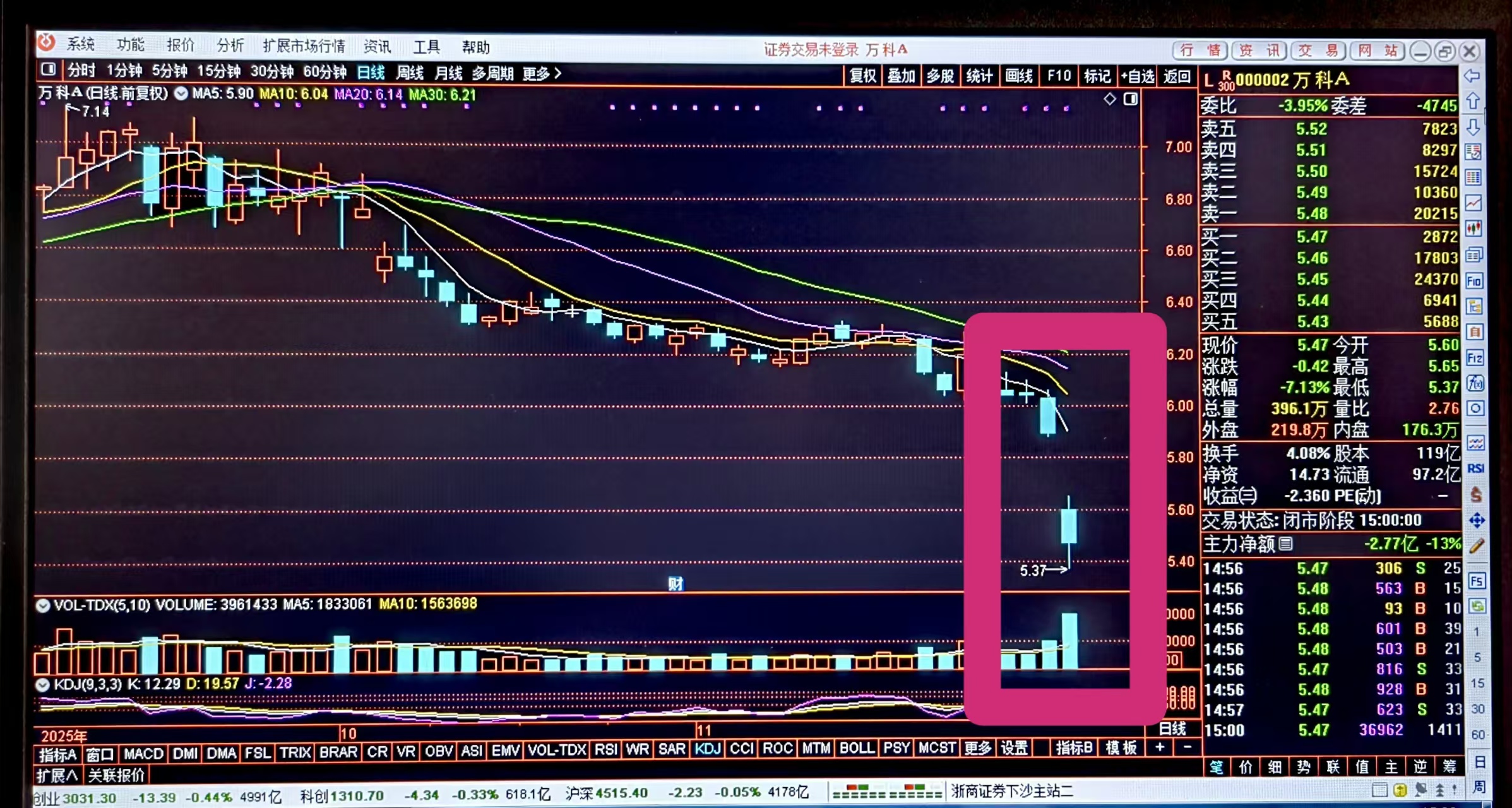Expand the KDJ indicator dropdown arrow

pos(42,684)
